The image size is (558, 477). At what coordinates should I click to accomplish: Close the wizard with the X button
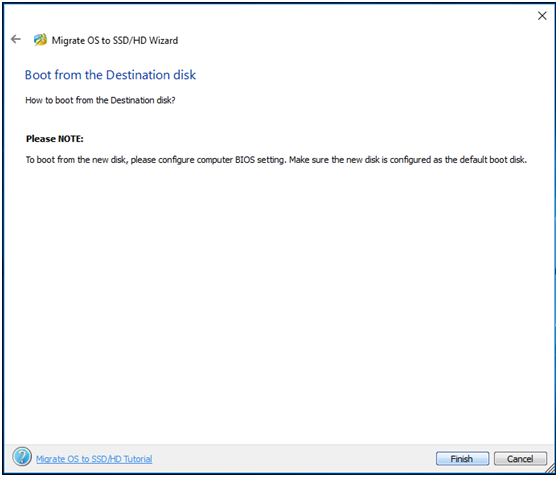point(542,16)
